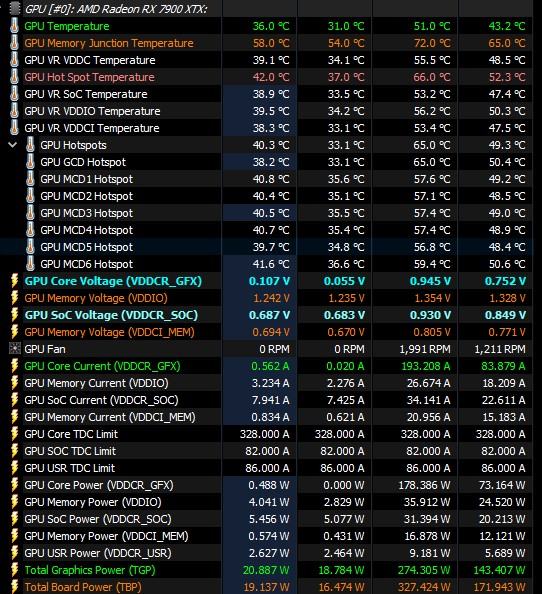Click the 66.0 °C hot spot maximum value
The image size is (542, 594).
coord(432,77)
